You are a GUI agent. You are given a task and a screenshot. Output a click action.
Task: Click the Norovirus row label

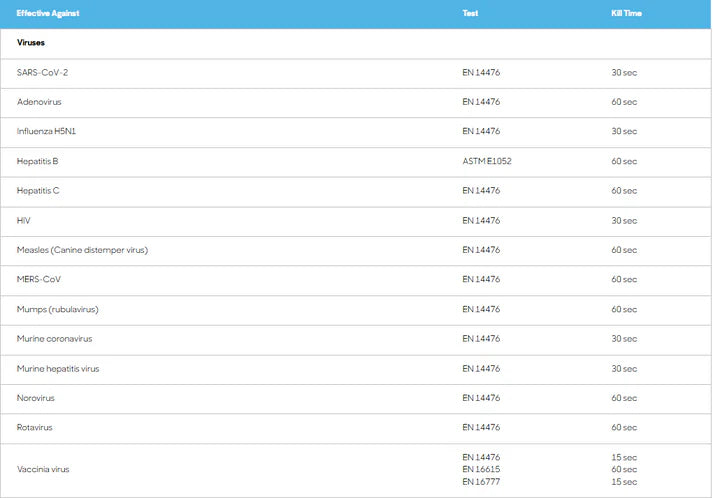coord(36,398)
